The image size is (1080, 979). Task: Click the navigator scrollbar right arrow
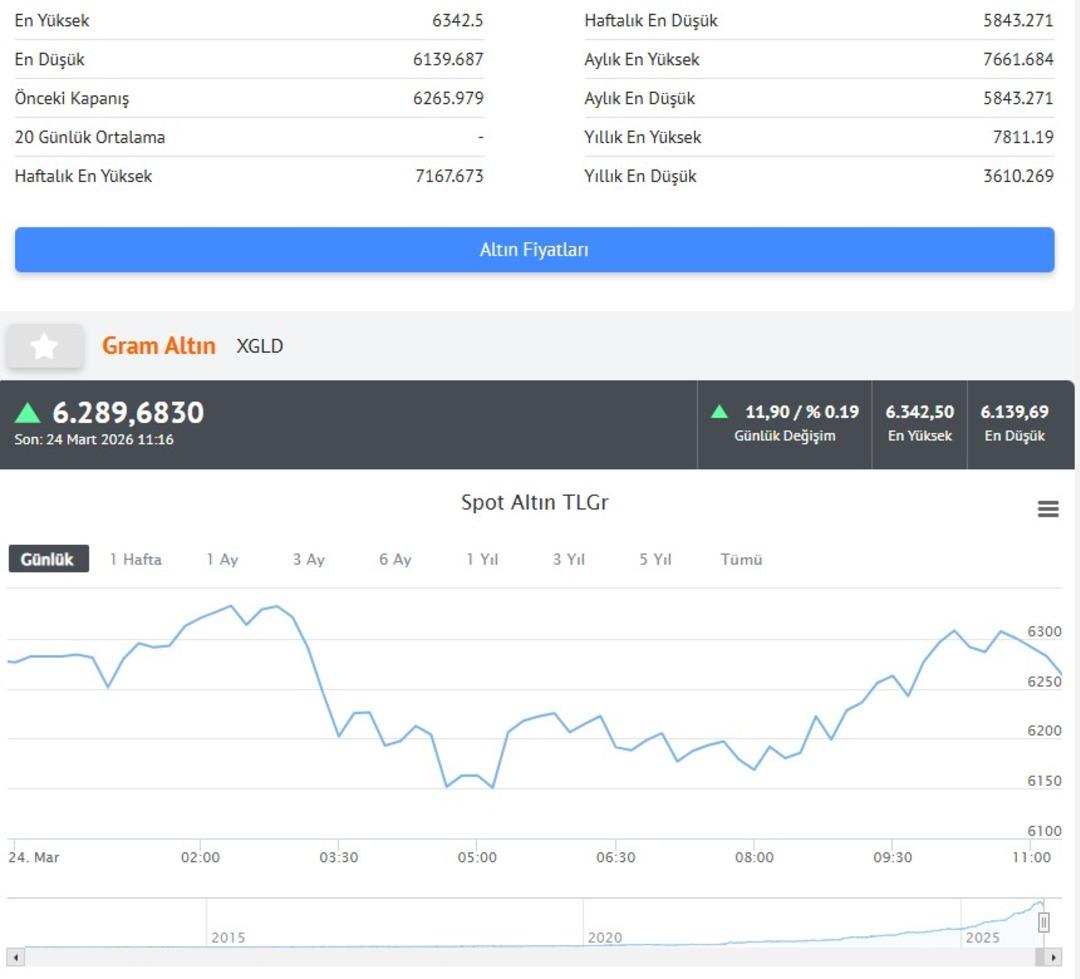point(1052,958)
